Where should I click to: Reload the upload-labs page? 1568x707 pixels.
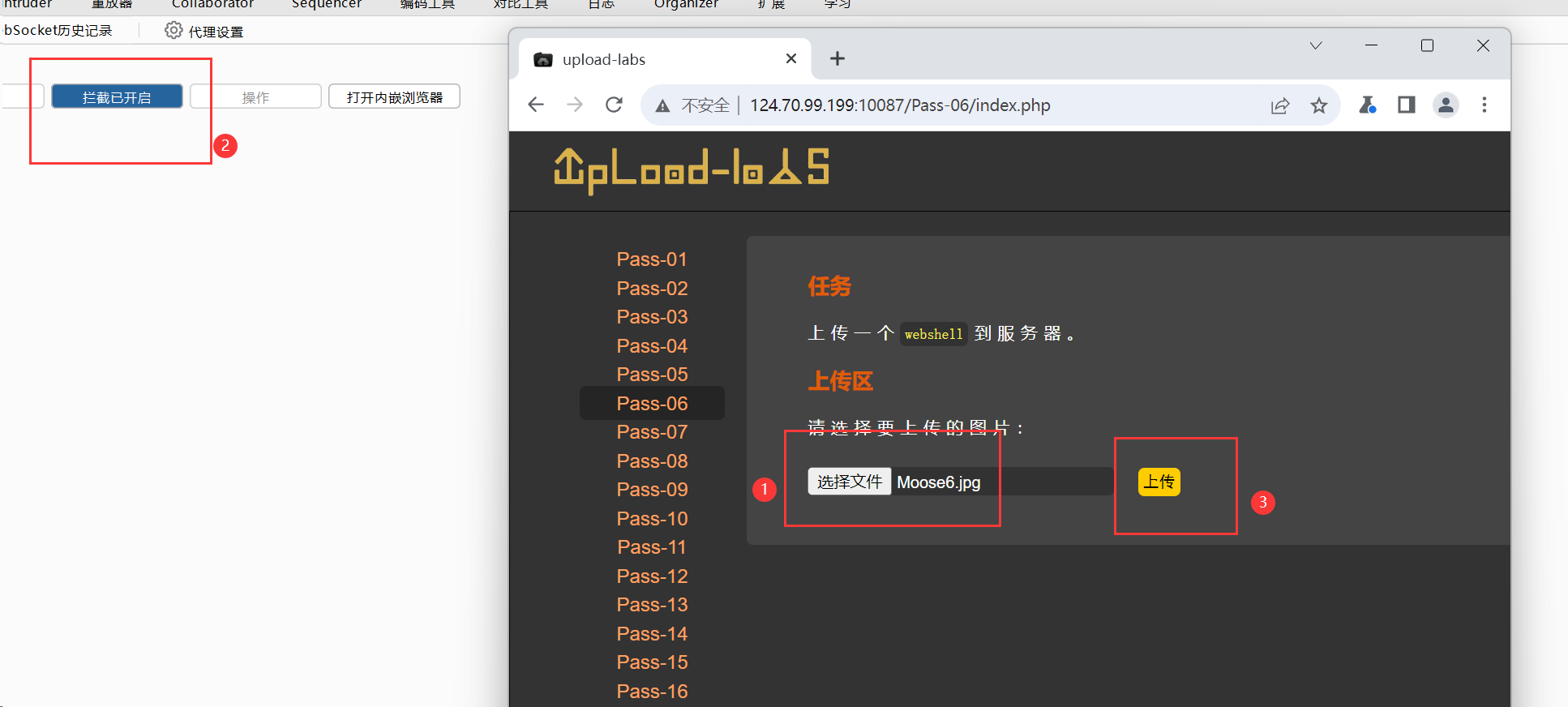pyautogui.click(x=614, y=105)
